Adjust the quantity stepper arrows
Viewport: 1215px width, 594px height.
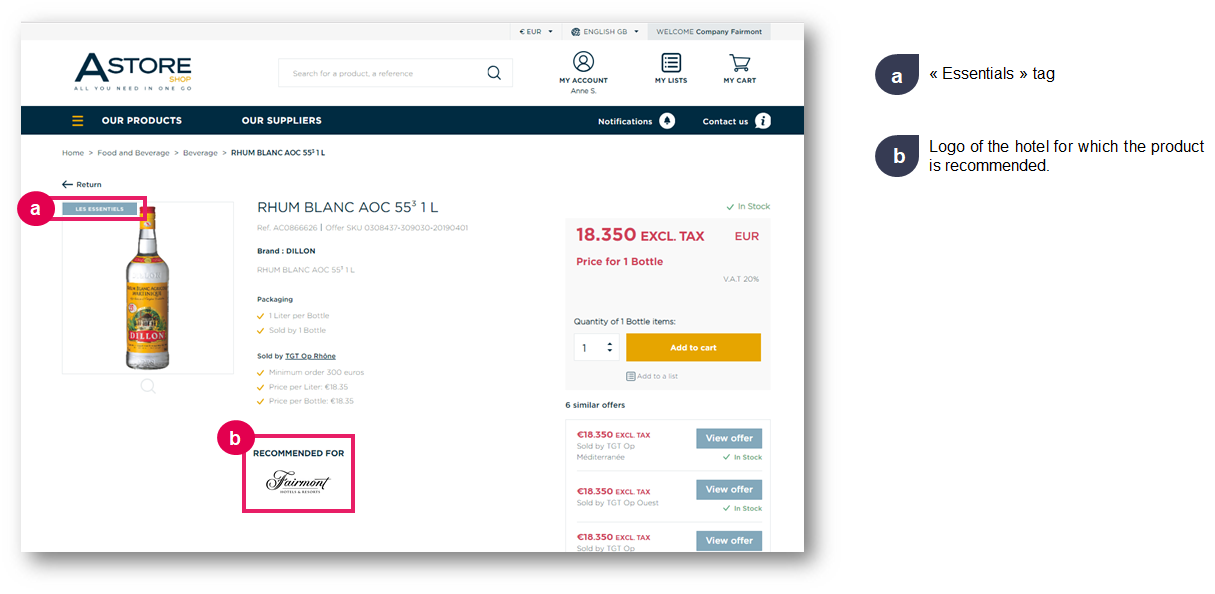610,347
